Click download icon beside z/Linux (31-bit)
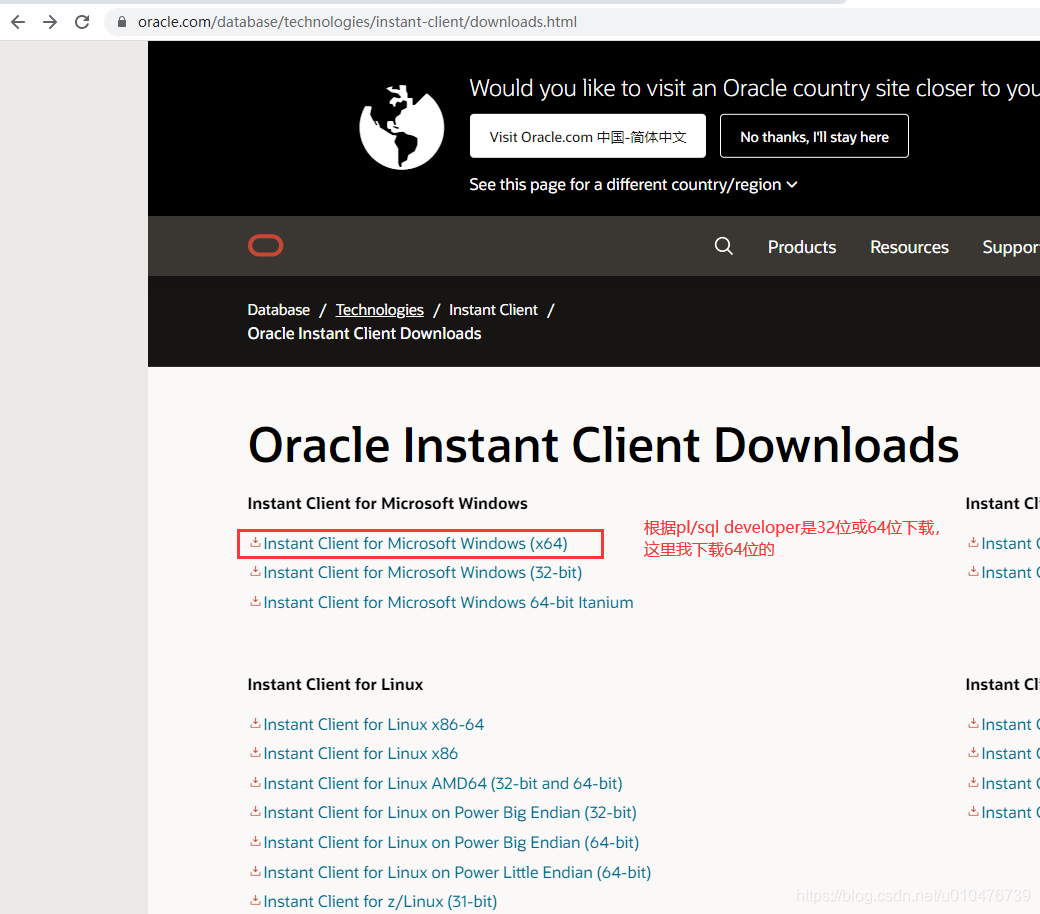 (x=255, y=900)
